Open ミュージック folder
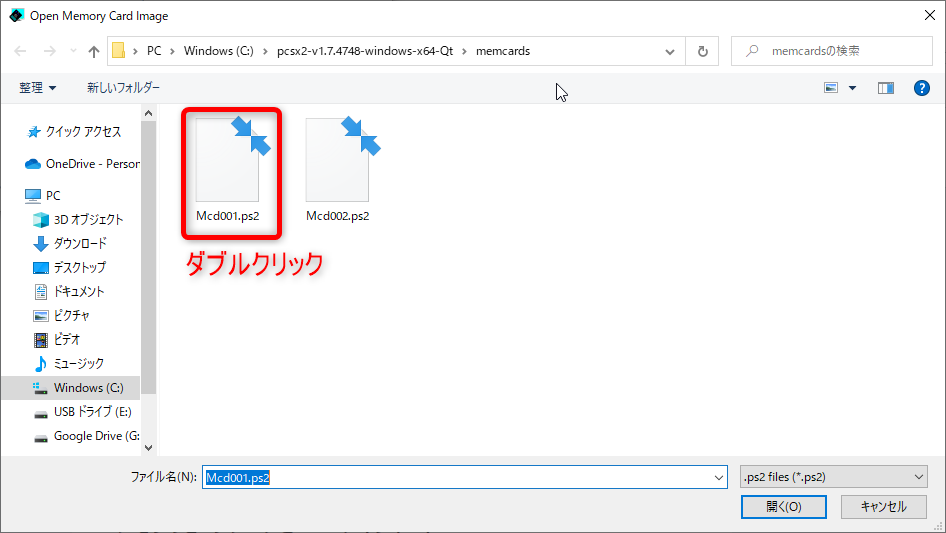Viewport: 946px width, 533px height. tap(69, 363)
